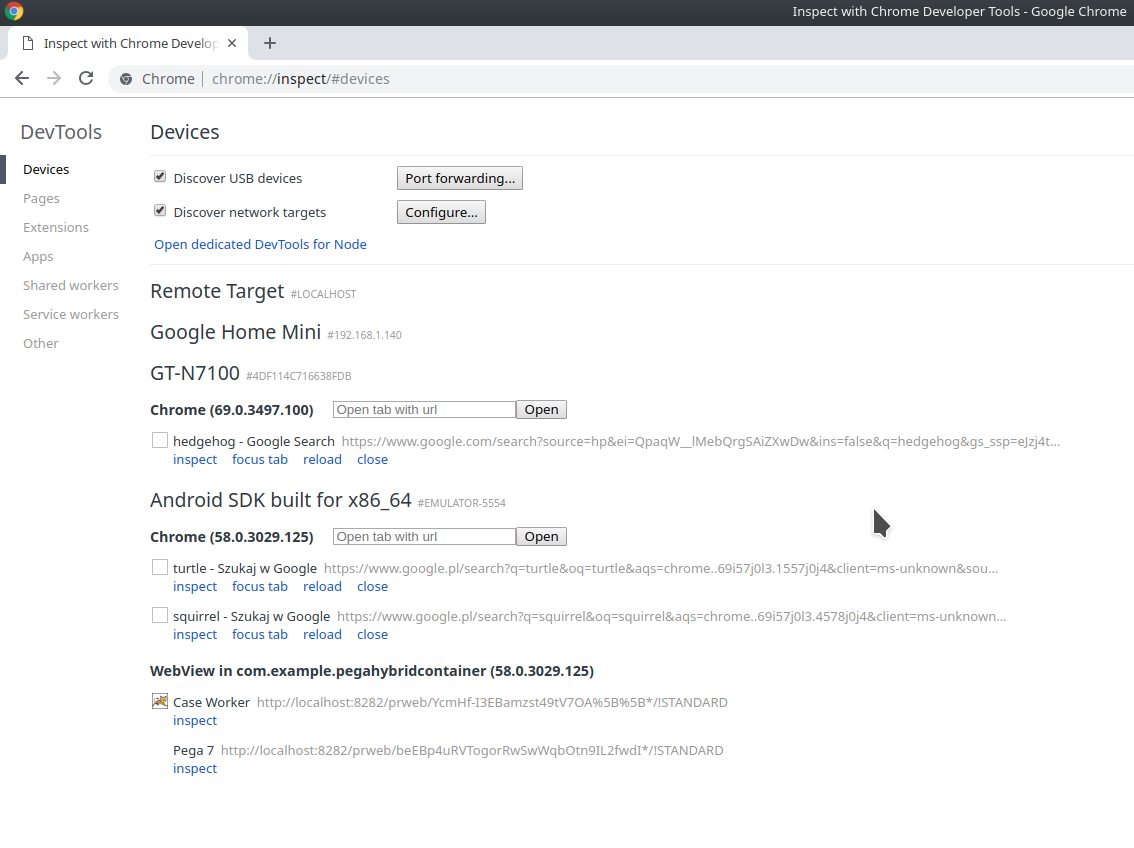The height and width of the screenshot is (848, 1134).
Task: Toggle Discover network targets checkbox
Action: (160, 211)
